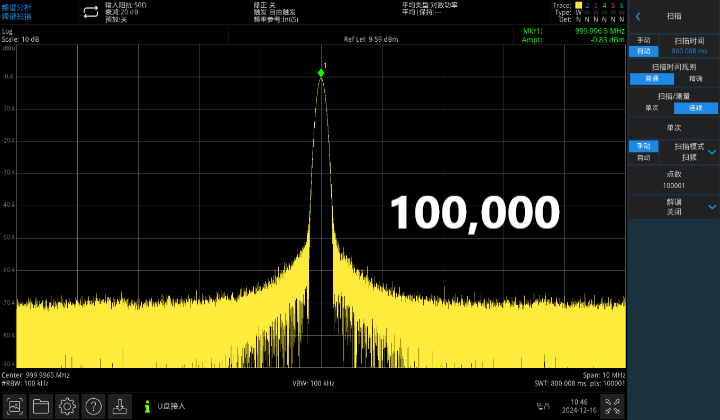This screenshot has height=420, width=720.
Task: Click the screenshot capture icon in bottom toolbar
Action: coord(15,406)
